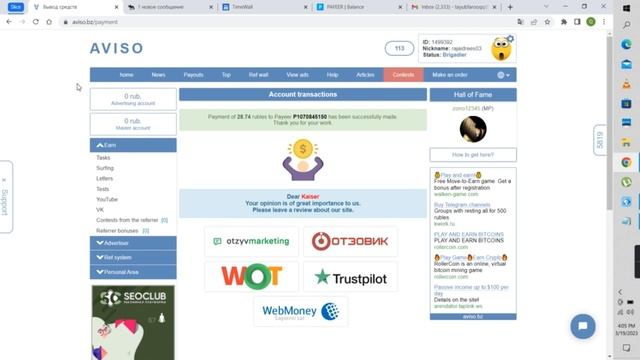This screenshot has height=360, width=640.
Task: Switch to the TimeWall tab
Action: pos(264,7)
